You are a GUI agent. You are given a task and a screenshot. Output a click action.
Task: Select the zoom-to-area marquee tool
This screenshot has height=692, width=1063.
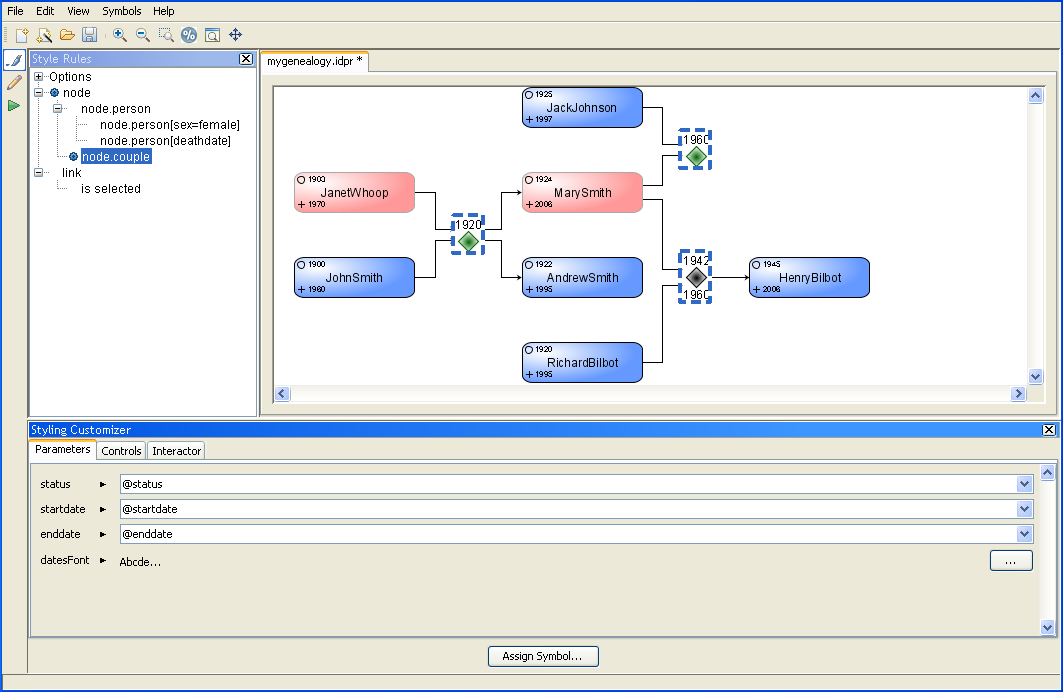point(166,35)
